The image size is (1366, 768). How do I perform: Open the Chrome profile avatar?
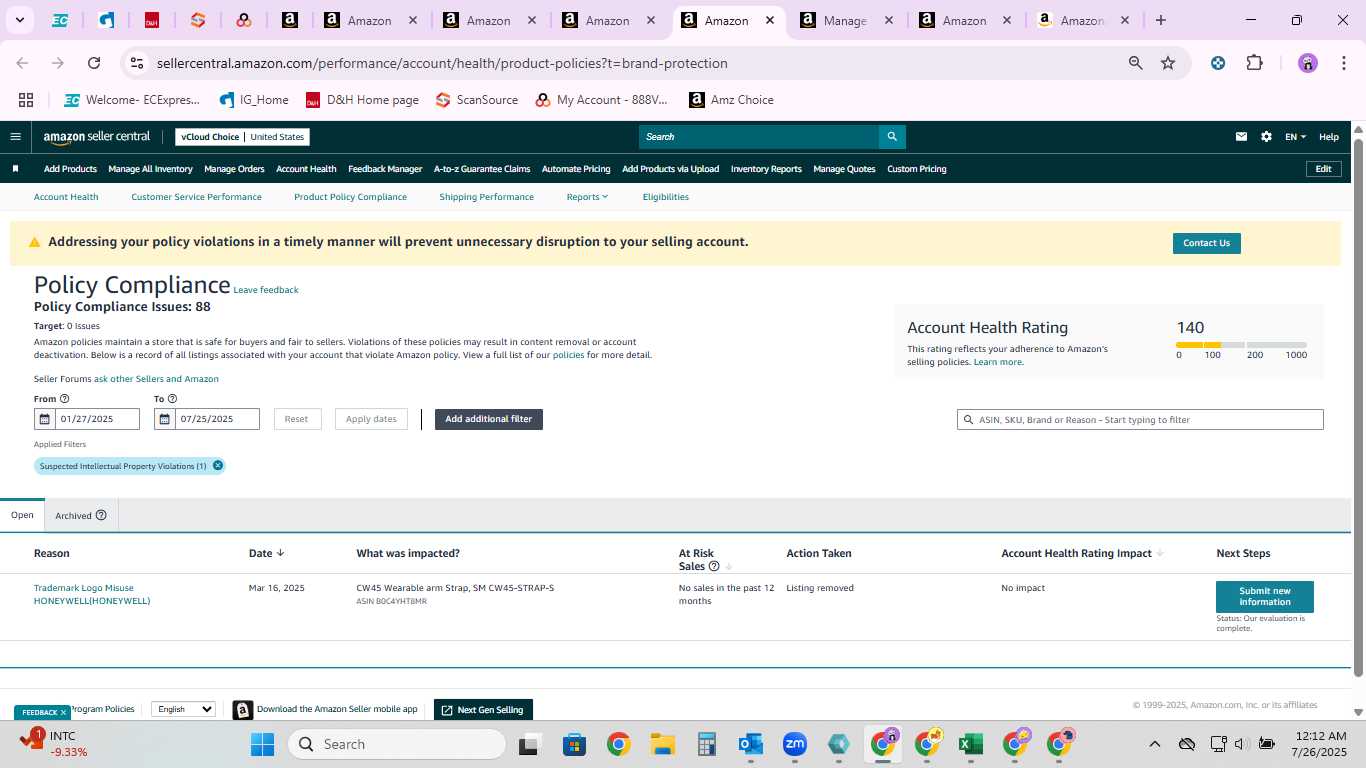coord(1308,63)
